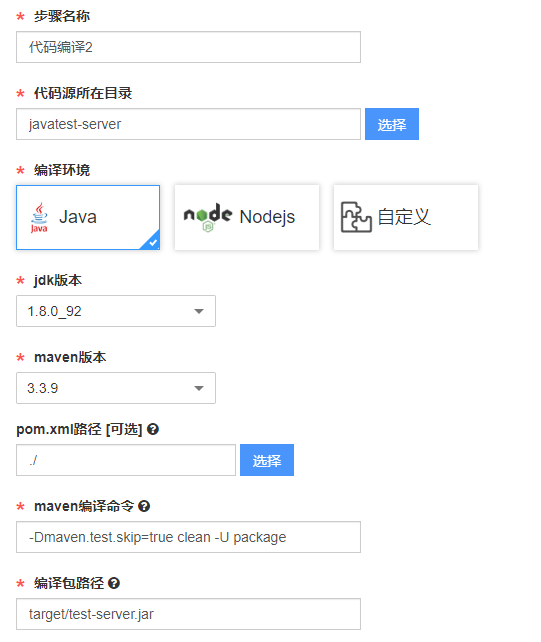Click help icon next to pom.xml路径
541x642 pixels.
click(153, 429)
